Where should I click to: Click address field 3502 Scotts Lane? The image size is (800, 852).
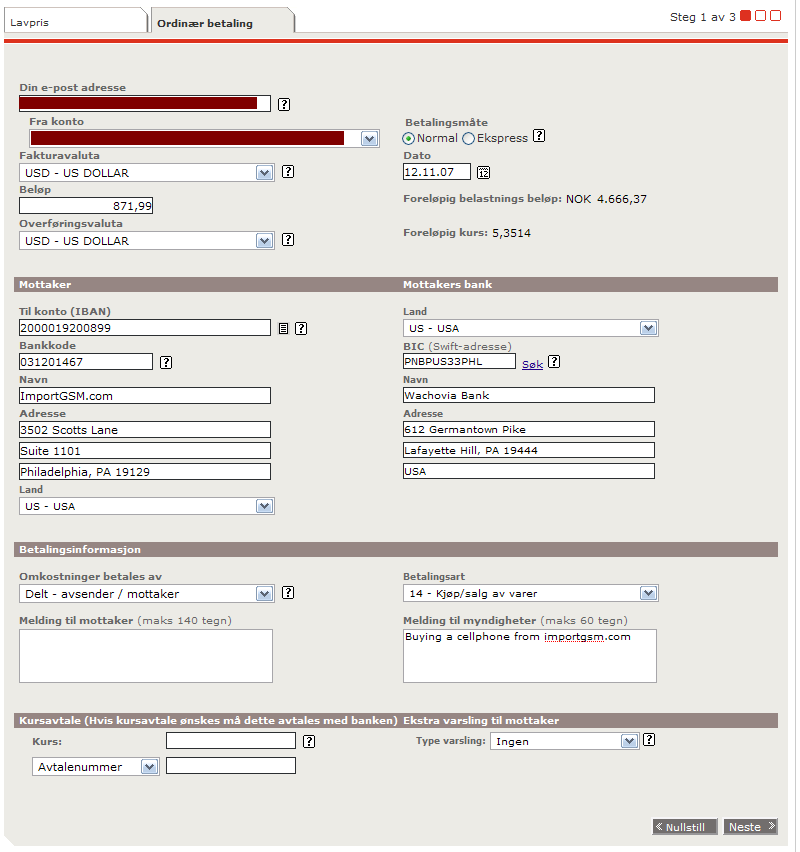coord(145,430)
